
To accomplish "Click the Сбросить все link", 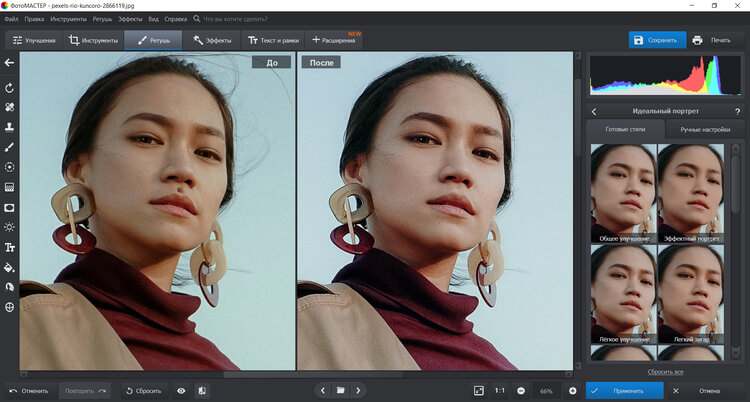I will pyautogui.click(x=665, y=372).
